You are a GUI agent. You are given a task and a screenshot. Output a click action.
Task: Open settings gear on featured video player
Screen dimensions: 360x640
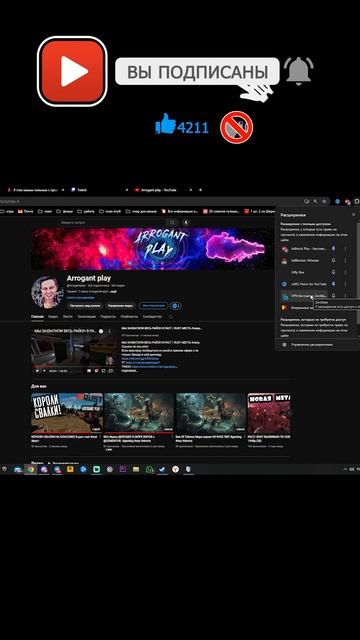(96, 371)
